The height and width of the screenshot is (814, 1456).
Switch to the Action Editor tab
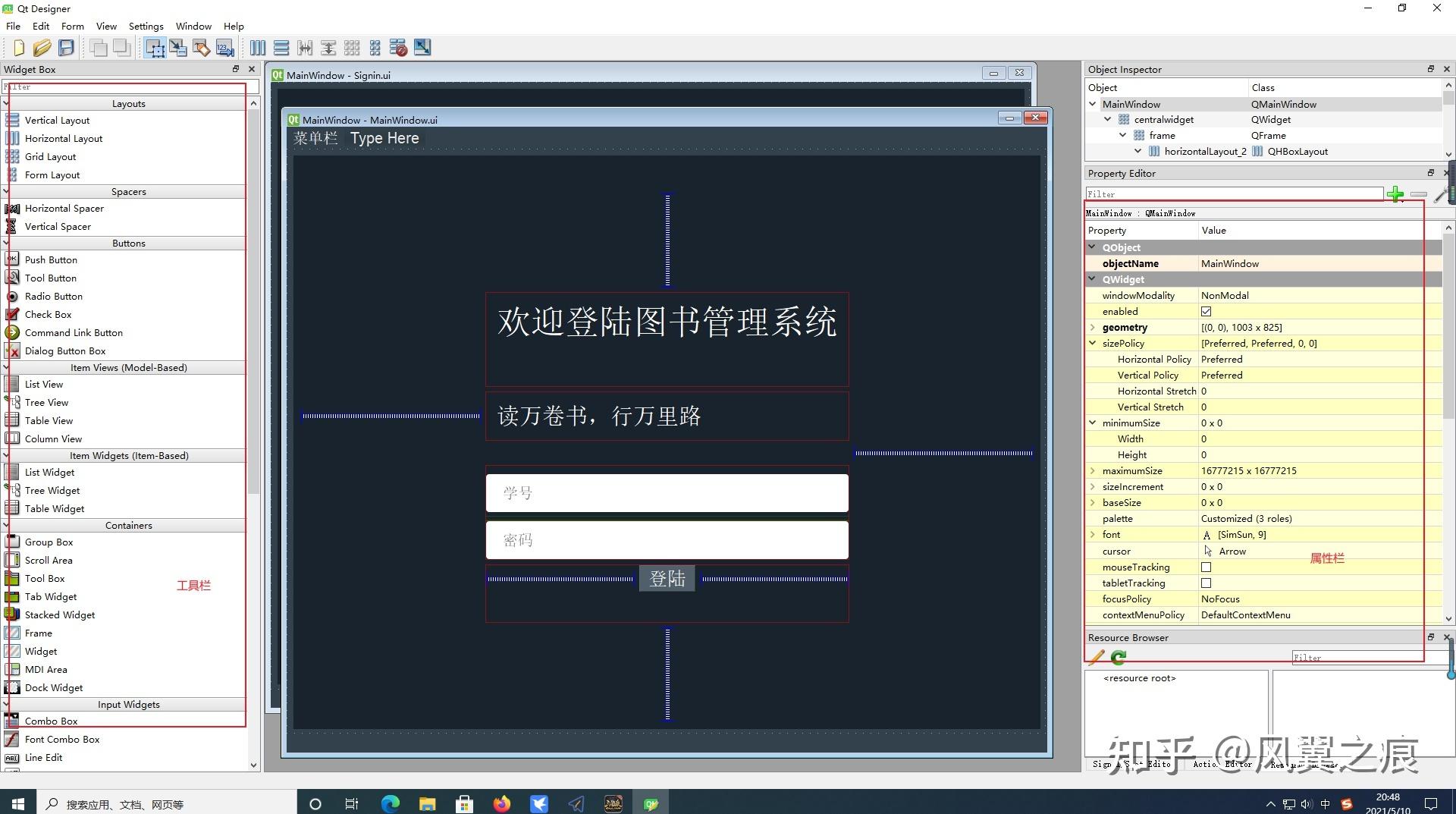tap(1221, 764)
